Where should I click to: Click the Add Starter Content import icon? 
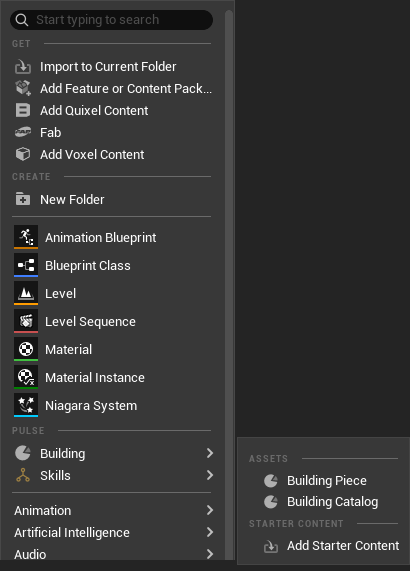tap(271, 546)
